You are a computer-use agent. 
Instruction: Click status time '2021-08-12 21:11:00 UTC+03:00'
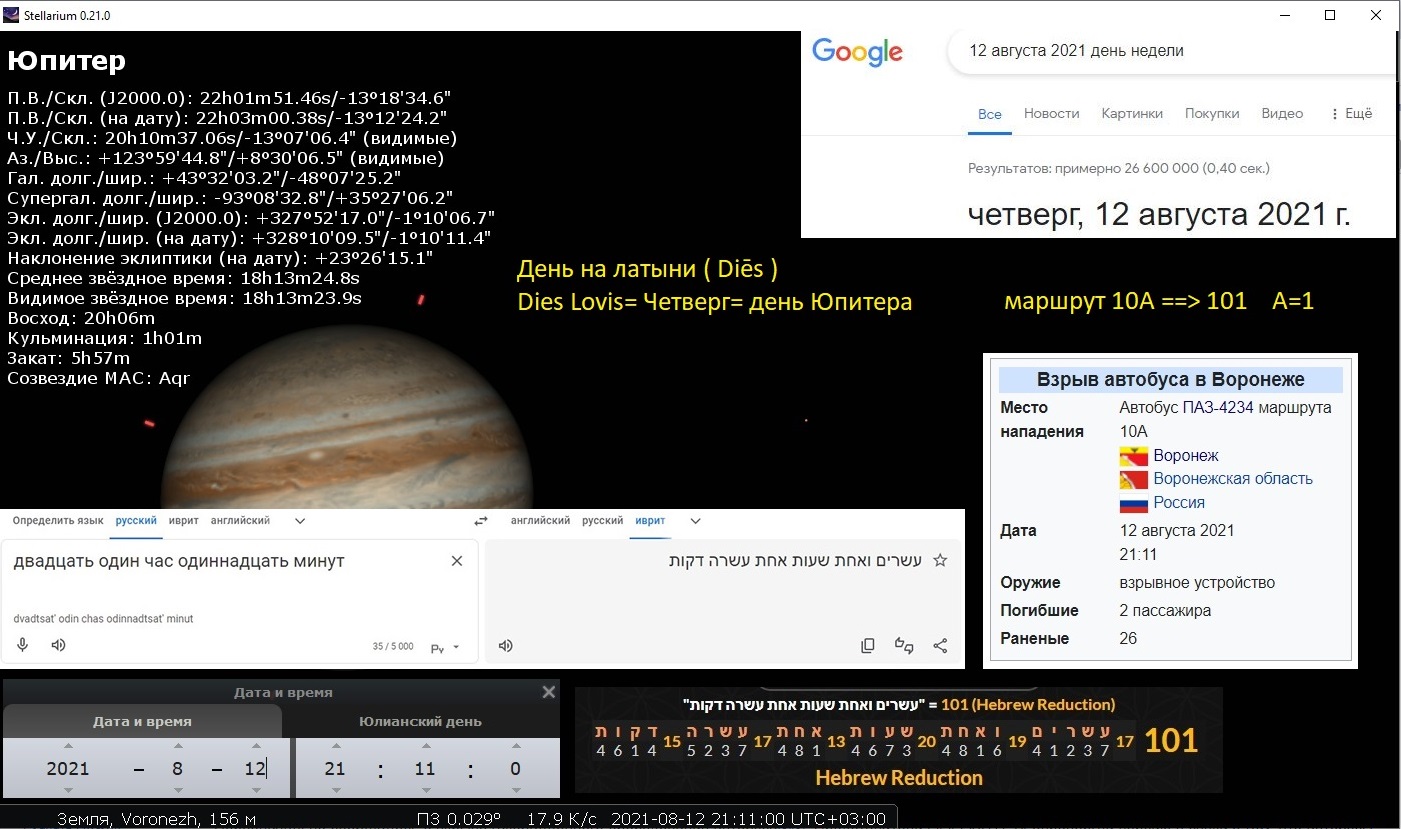[748, 819]
